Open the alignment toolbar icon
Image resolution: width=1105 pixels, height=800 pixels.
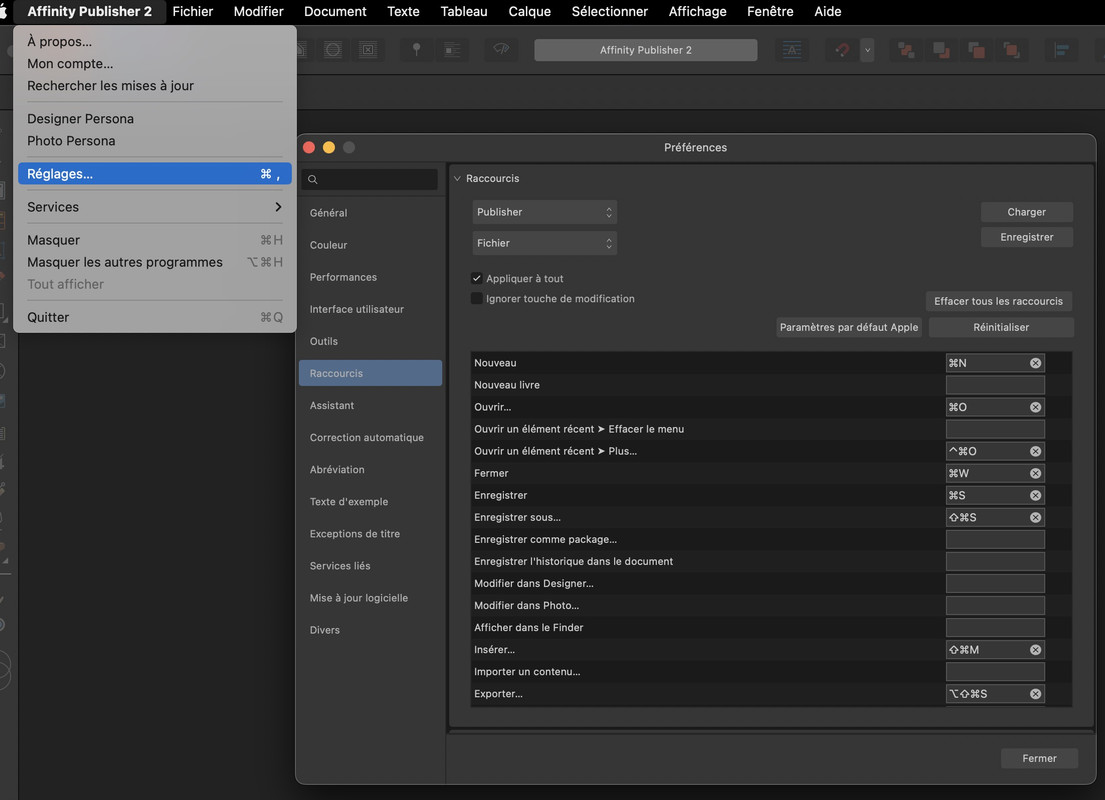pos(1061,50)
